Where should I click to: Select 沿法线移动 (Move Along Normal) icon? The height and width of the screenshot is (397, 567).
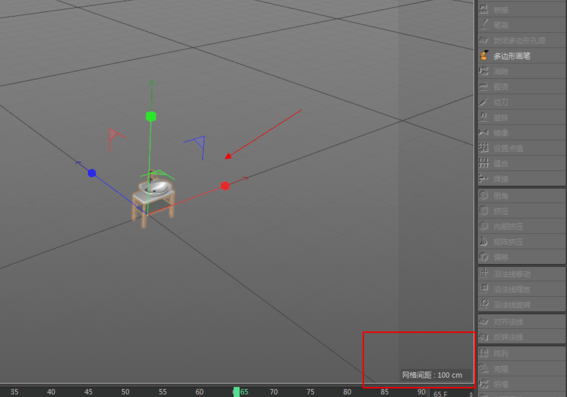pyautogui.click(x=483, y=274)
